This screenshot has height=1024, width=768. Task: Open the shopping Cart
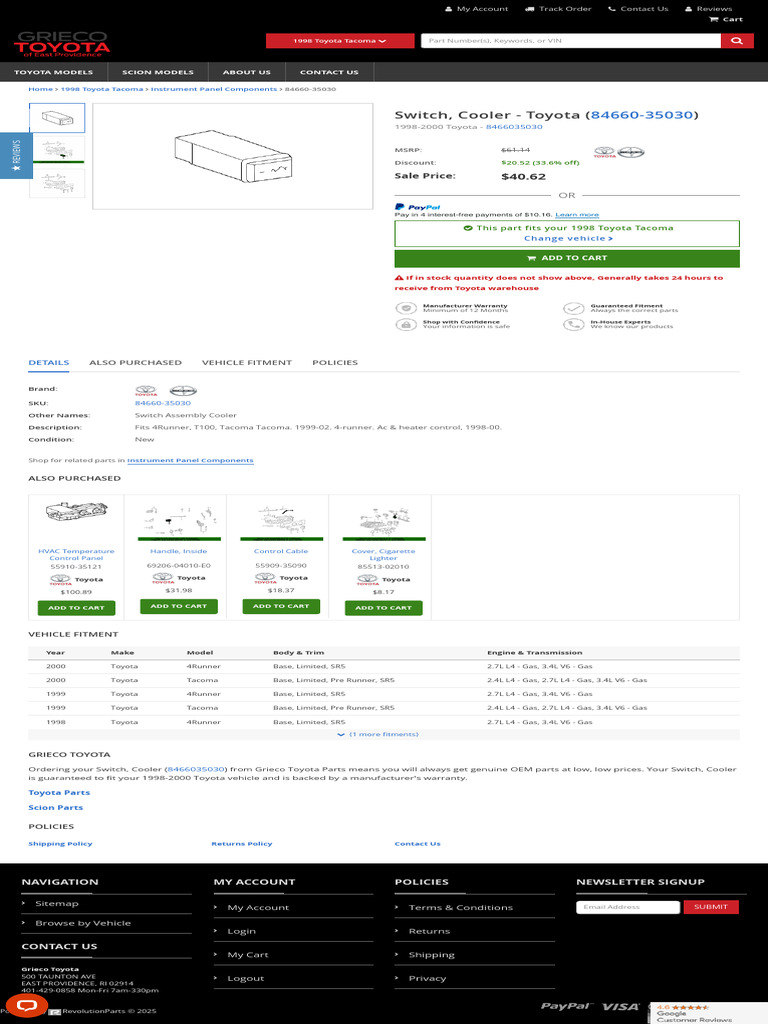click(726, 19)
